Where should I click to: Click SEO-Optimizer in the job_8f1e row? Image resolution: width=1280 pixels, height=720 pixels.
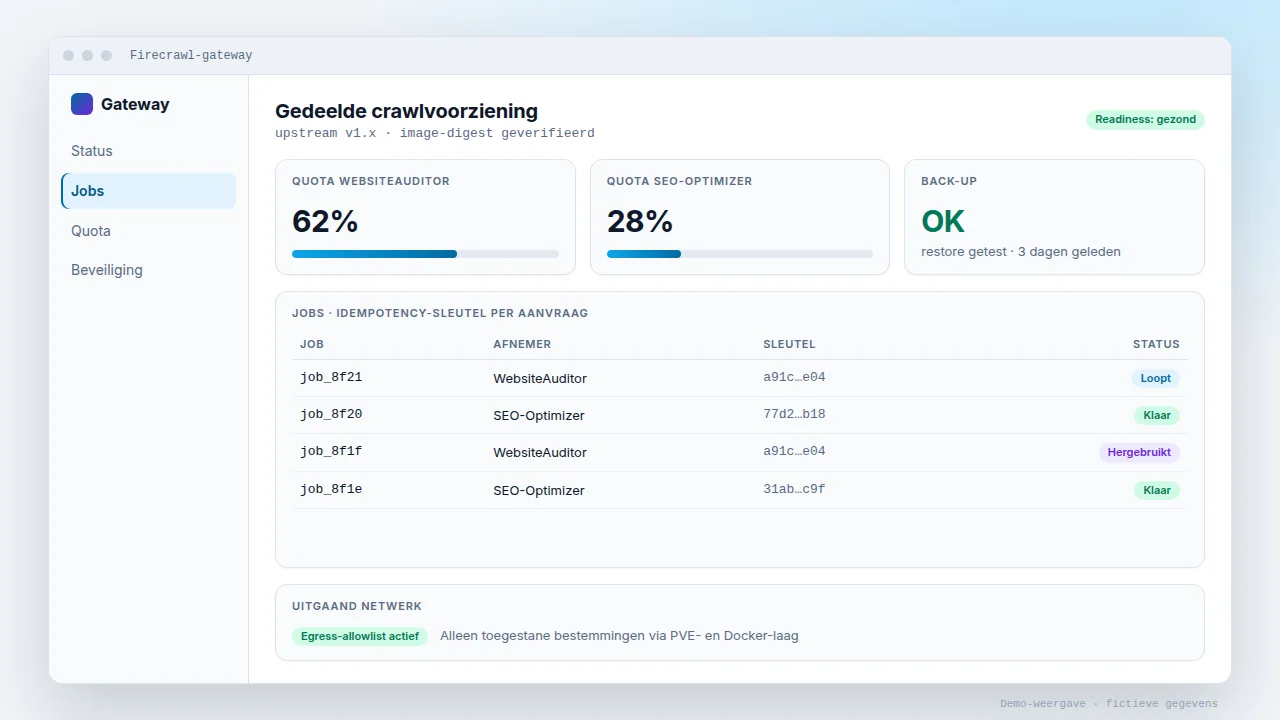click(x=539, y=490)
